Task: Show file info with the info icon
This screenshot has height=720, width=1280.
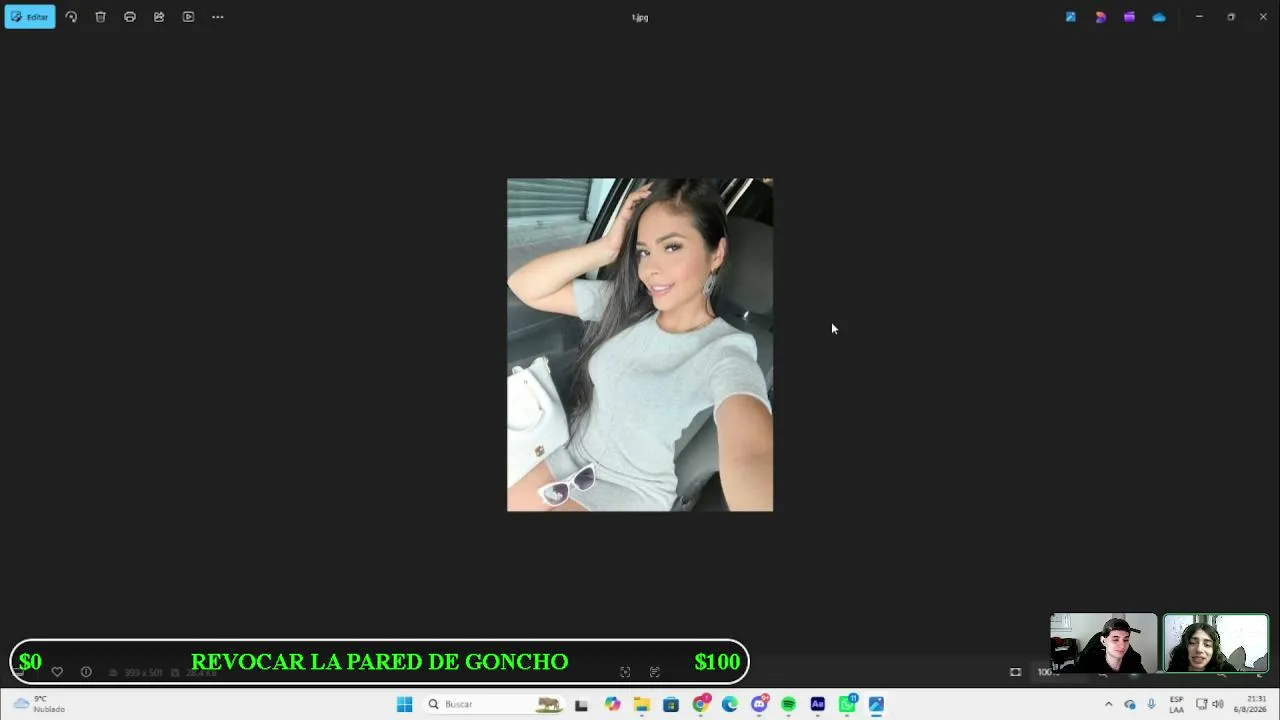Action: [x=86, y=672]
